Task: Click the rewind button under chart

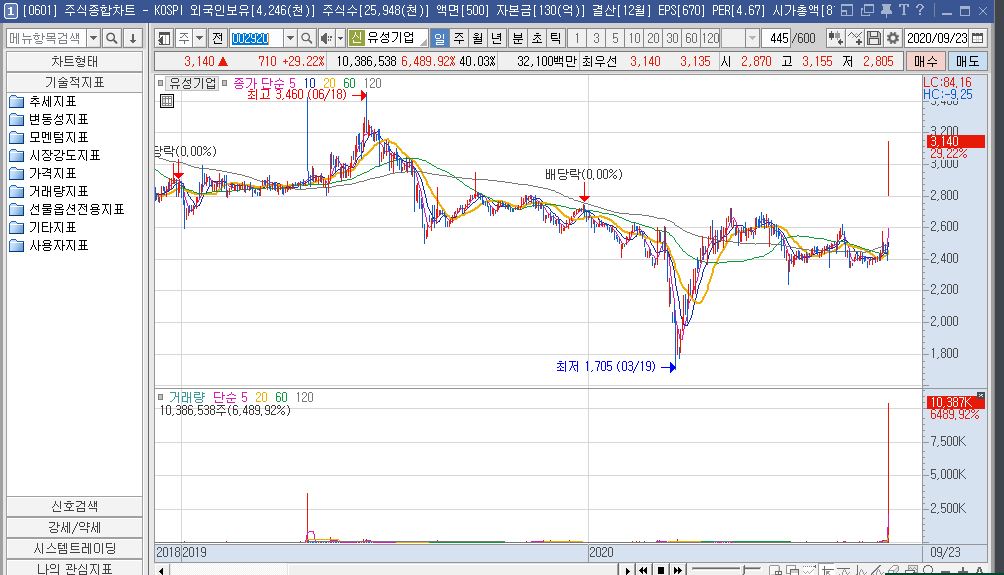Action: 643,570
